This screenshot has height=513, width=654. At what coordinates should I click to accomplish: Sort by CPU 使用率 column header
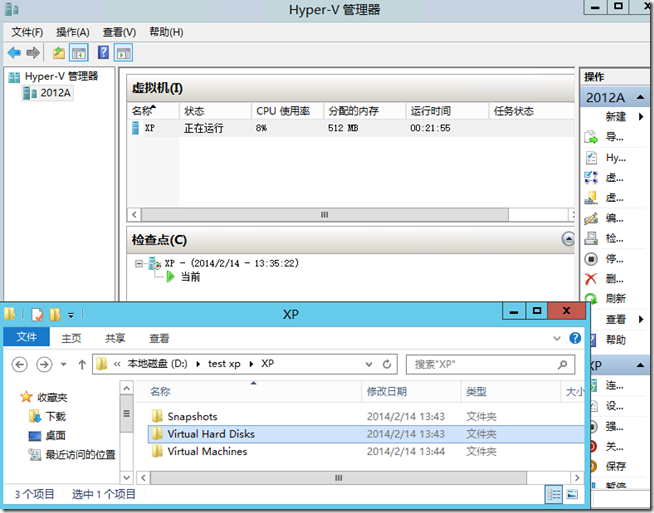287,111
